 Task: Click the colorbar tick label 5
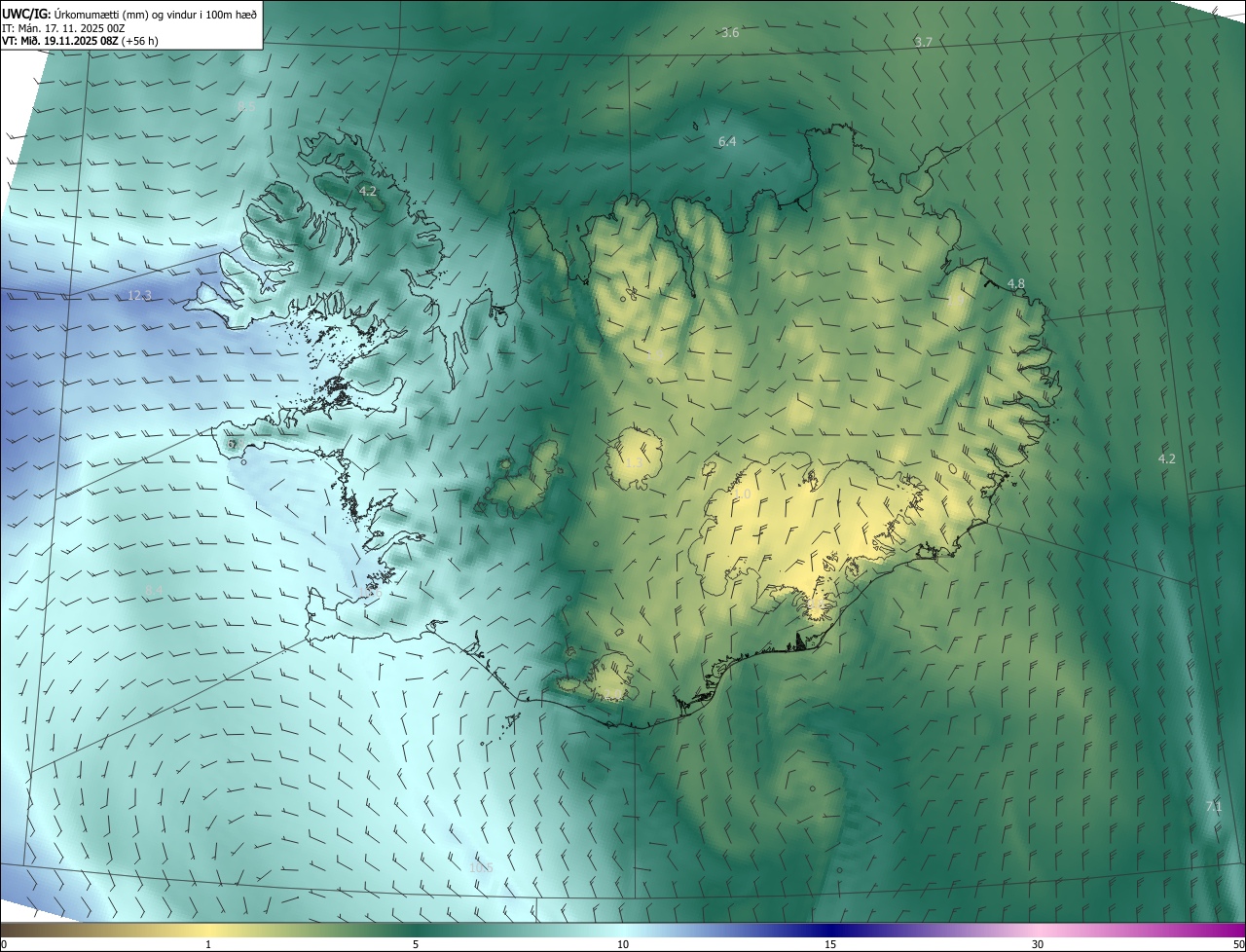coord(416,944)
